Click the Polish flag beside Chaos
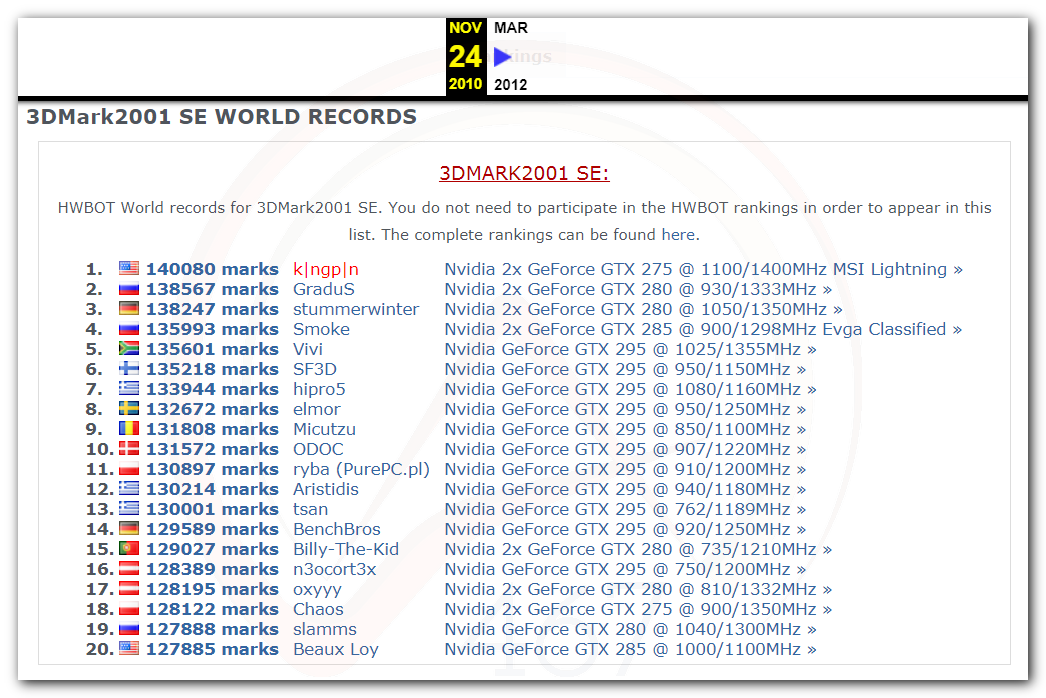 pos(129,609)
